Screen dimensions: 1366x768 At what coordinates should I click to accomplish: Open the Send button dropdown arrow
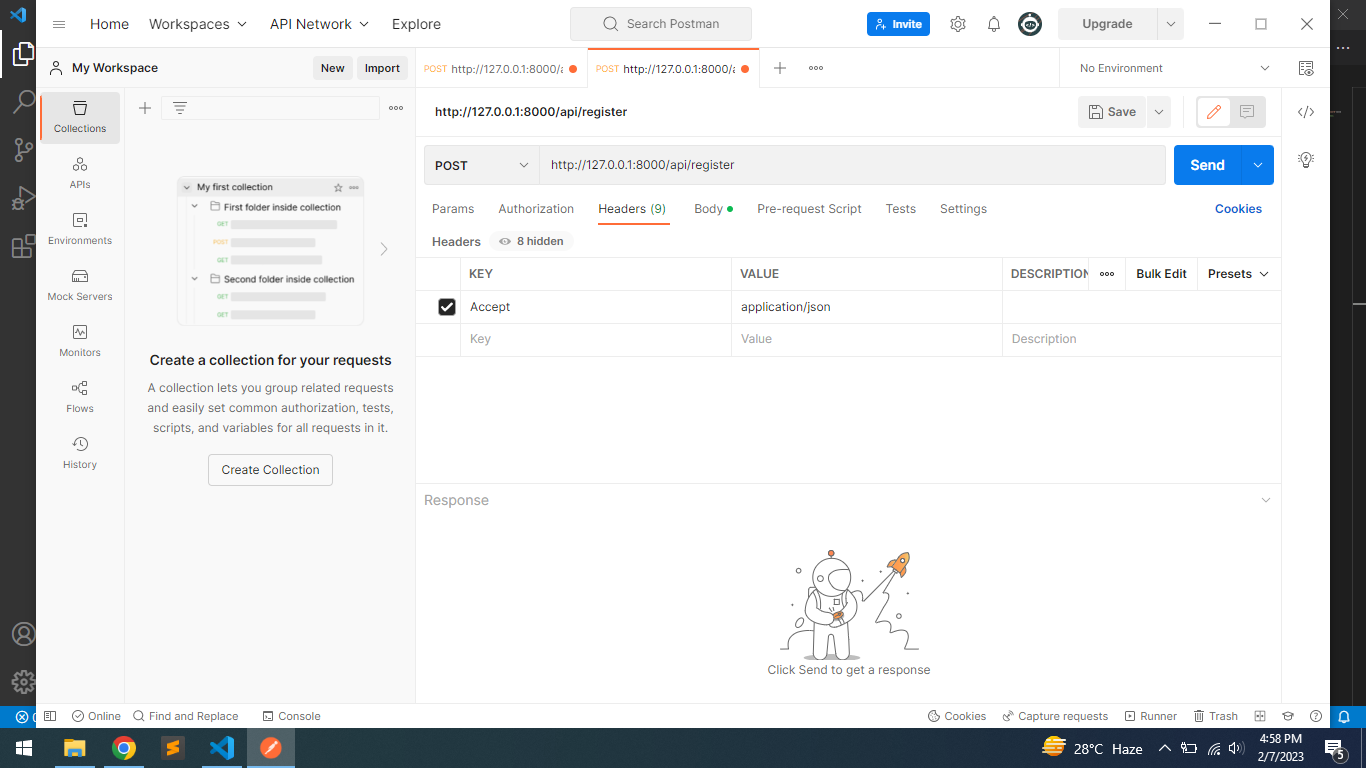(1258, 165)
